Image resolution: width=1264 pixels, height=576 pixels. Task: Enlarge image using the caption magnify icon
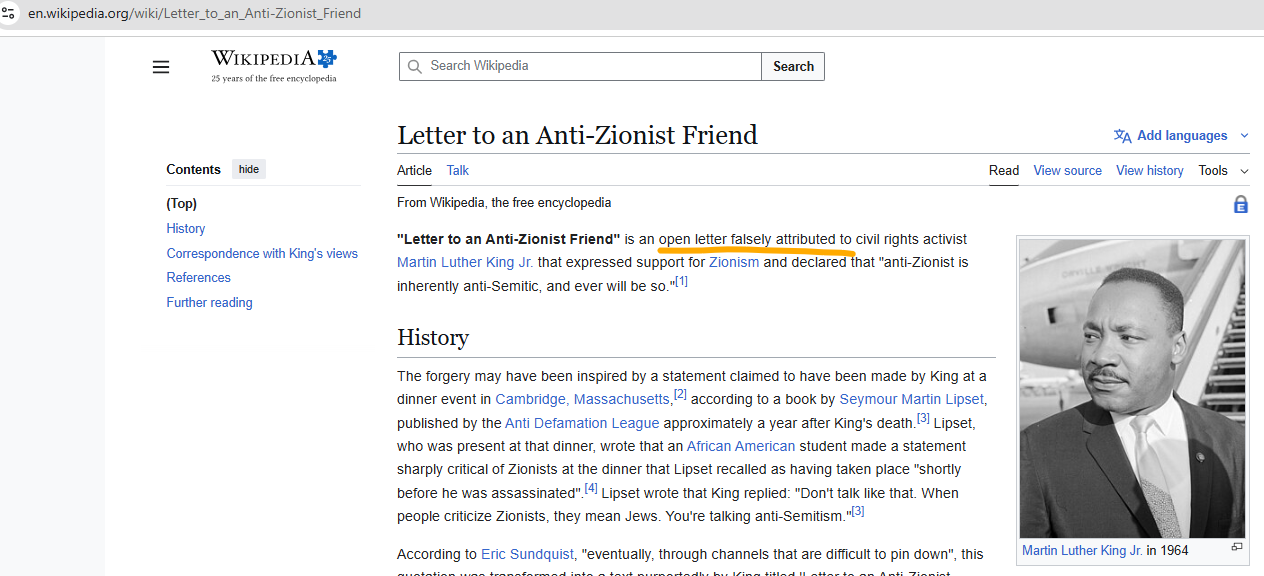tap(1236, 547)
